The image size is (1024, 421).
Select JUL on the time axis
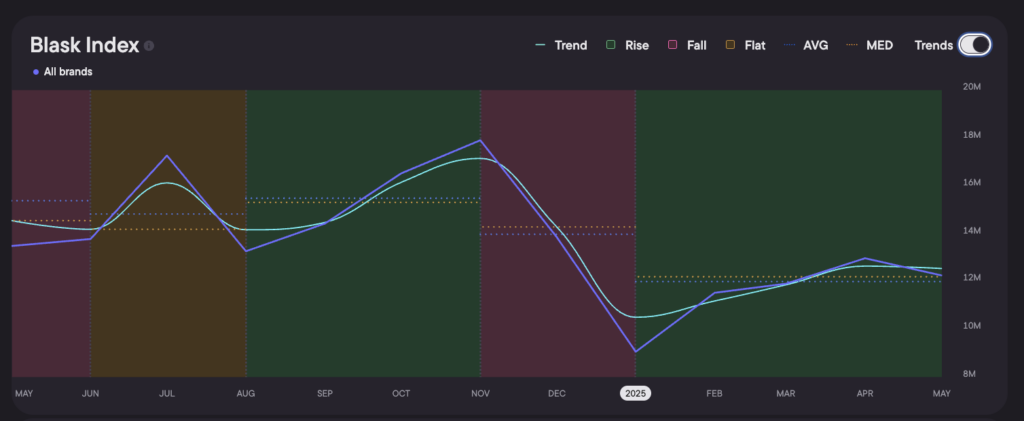[x=167, y=394]
